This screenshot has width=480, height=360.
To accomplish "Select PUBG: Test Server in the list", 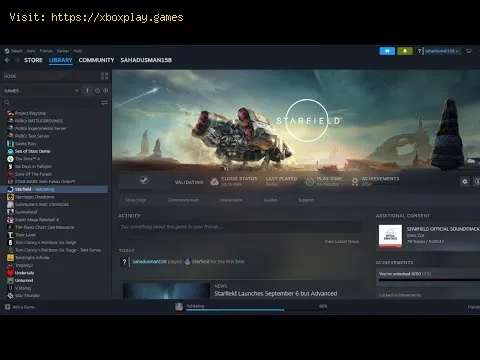I will [32, 136].
